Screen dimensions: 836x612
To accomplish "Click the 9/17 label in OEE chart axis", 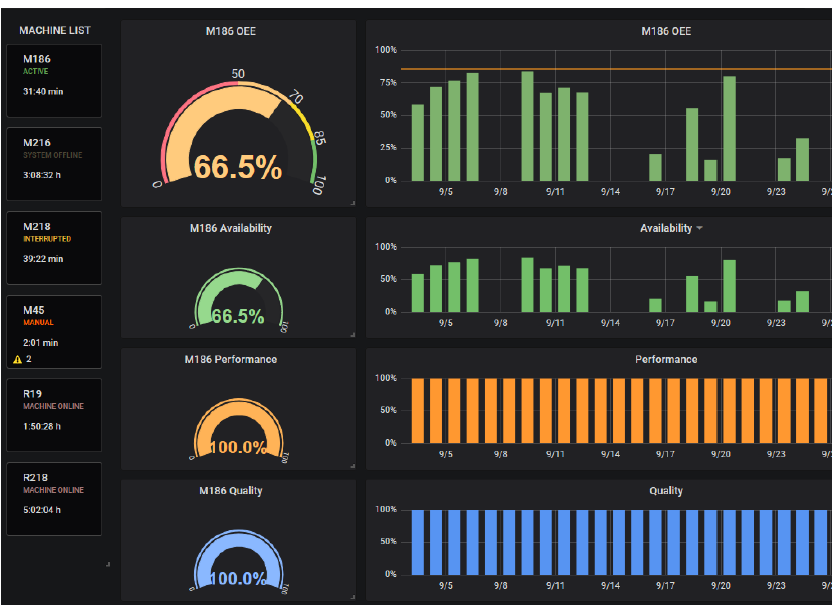I will [665, 192].
